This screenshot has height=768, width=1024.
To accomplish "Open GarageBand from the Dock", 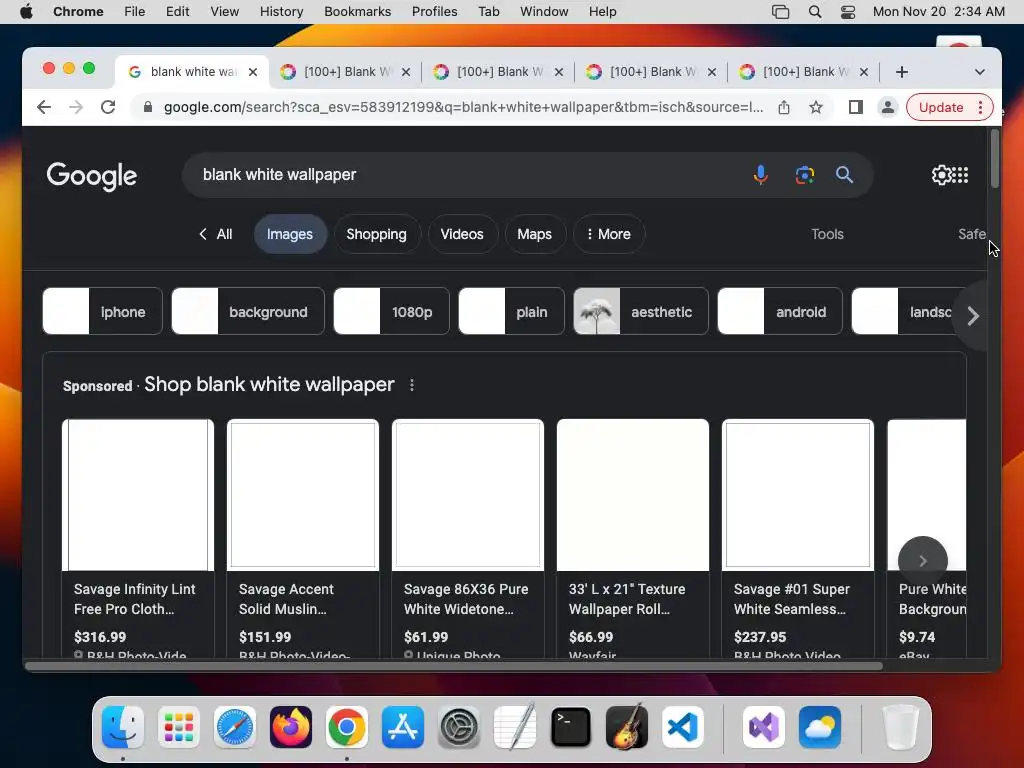I will [627, 727].
